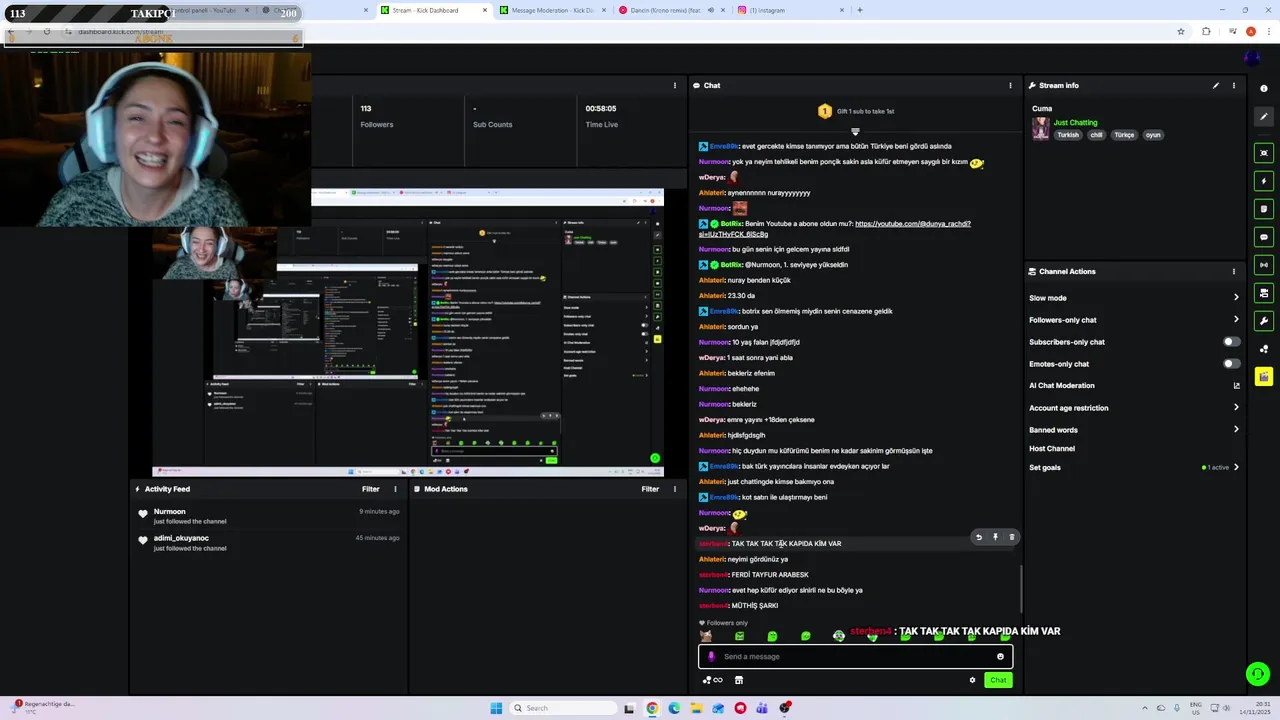Open a new browser tab

coord(859,10)
